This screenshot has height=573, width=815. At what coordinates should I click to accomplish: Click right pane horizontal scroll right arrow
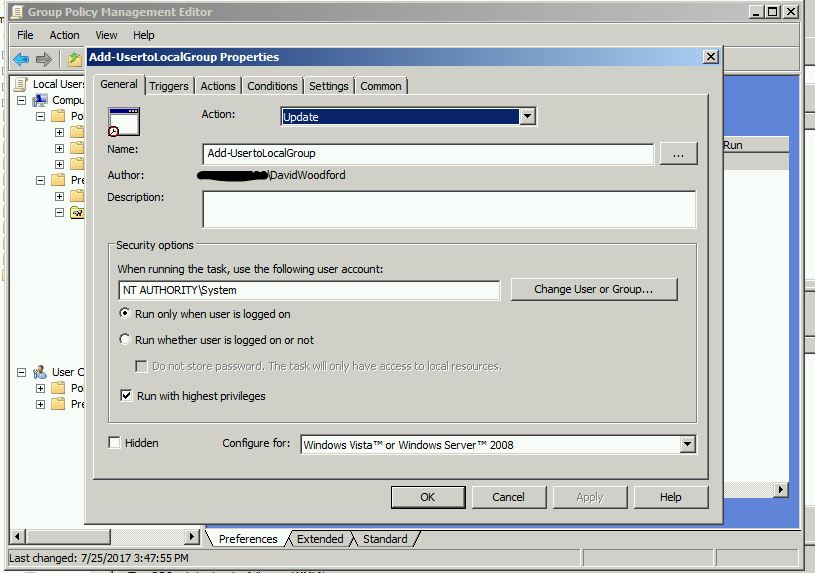(x=780, y=489)
